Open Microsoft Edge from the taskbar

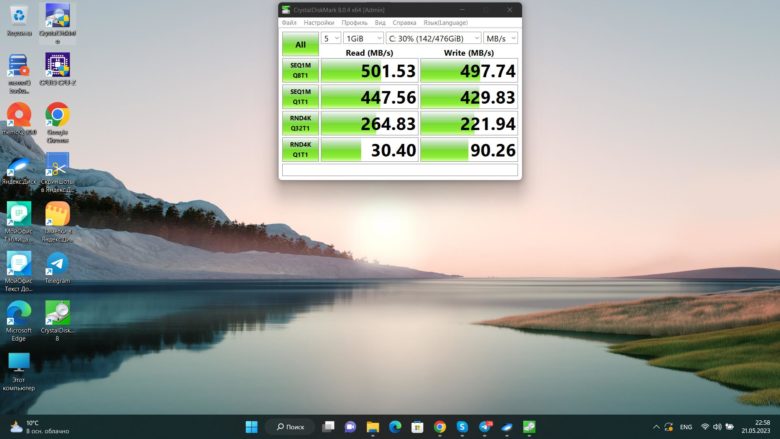(395, 427)
